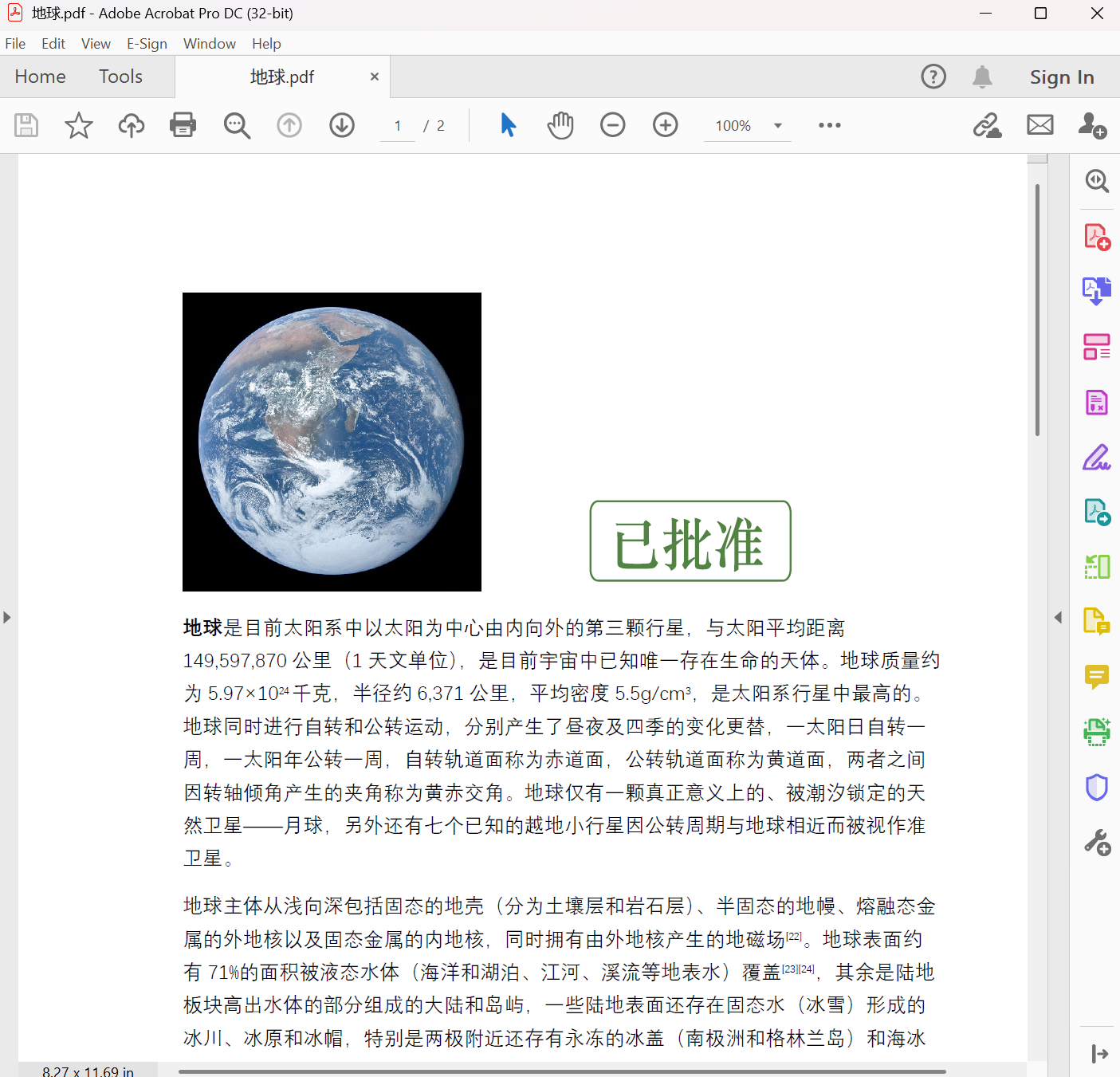Click the page number input field
The image size is (1120, 1077).
click(x=397, y=125)
